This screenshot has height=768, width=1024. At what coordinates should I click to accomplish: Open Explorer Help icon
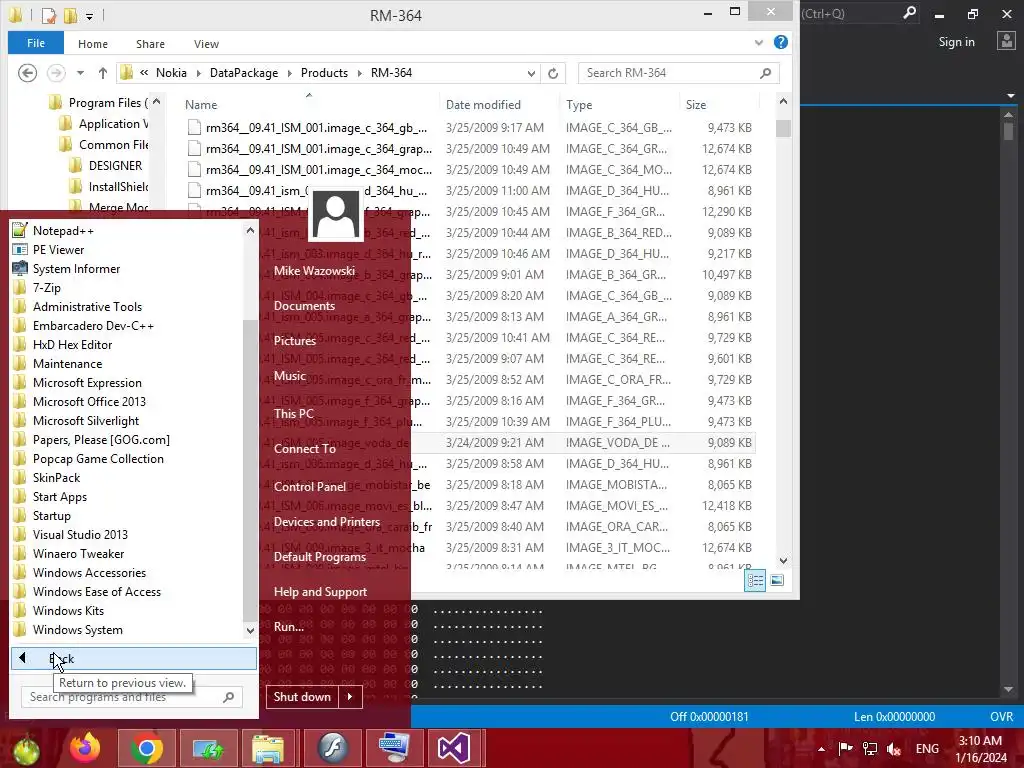780,42
